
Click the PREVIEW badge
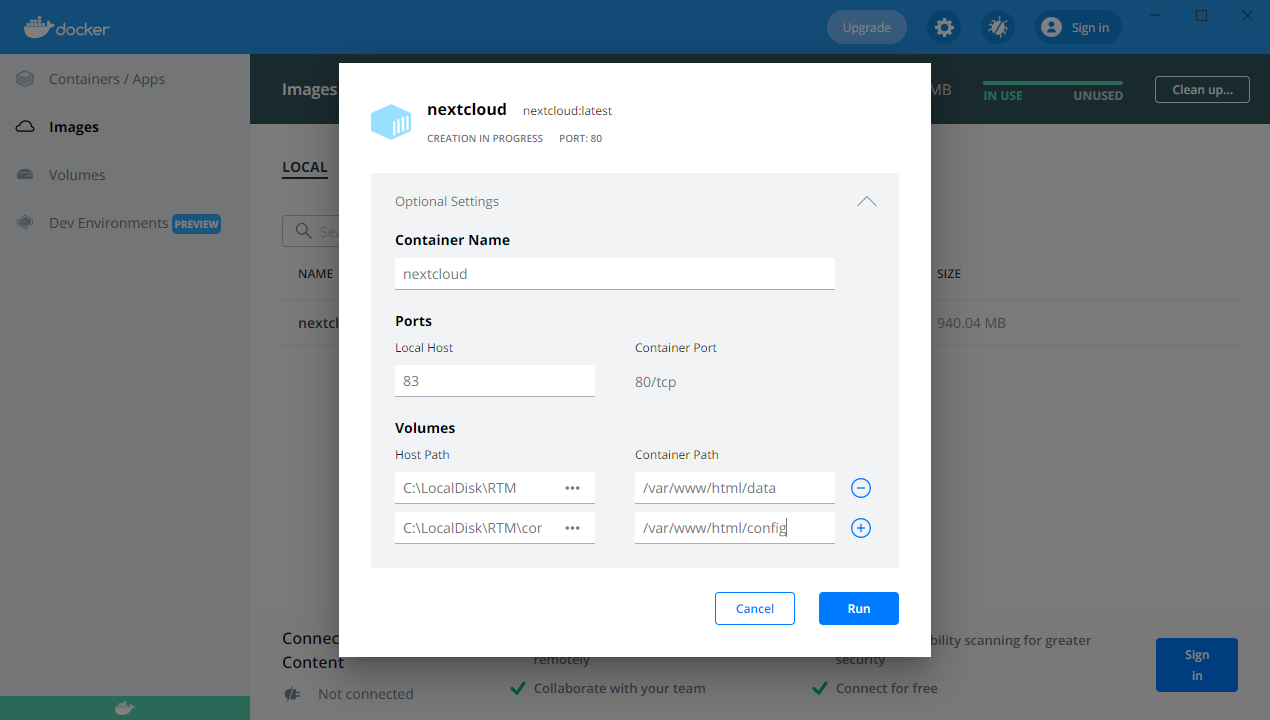(196, 224)
